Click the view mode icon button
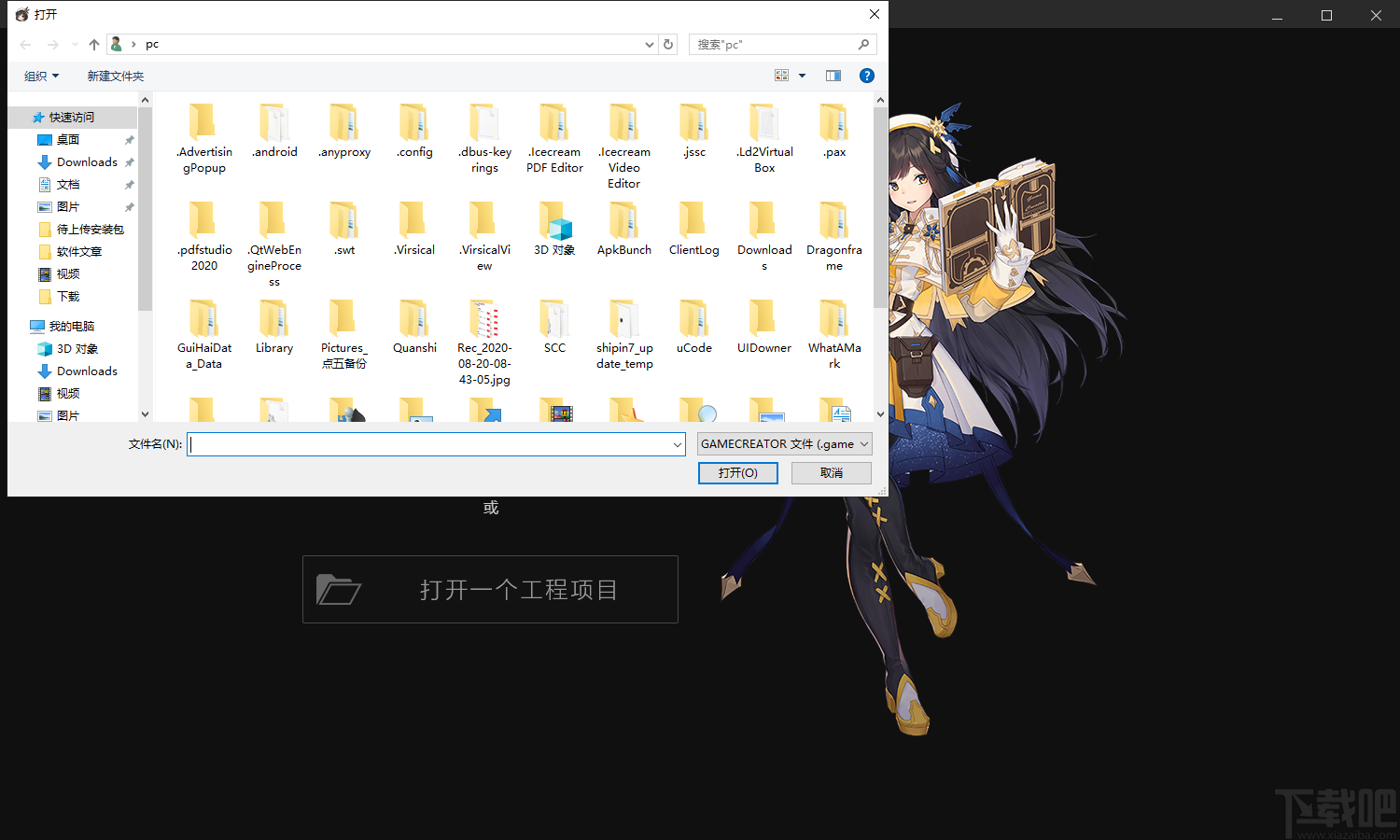 point(782,76)
